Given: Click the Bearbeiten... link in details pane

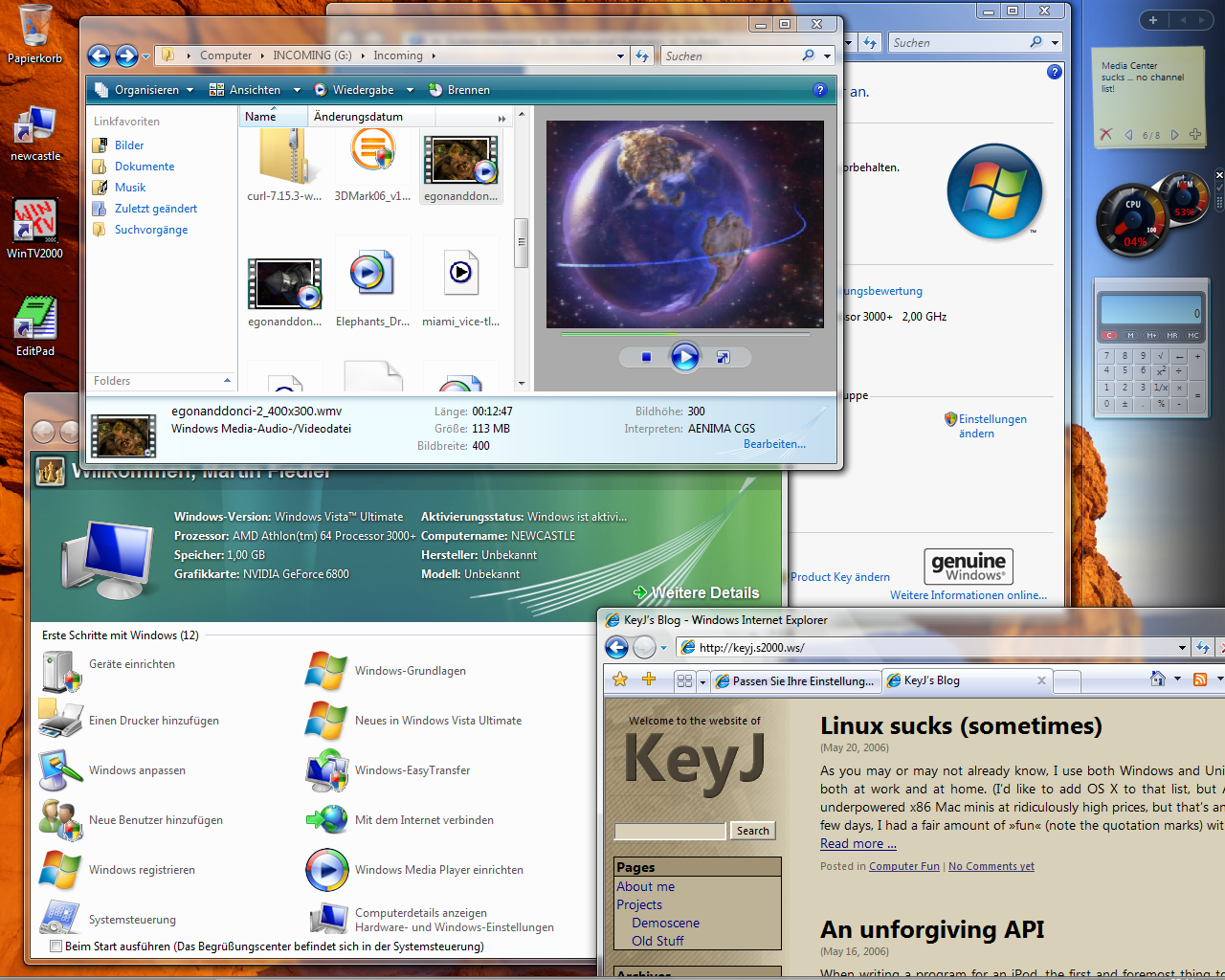Looking at the screenshot, I should 774,444.
